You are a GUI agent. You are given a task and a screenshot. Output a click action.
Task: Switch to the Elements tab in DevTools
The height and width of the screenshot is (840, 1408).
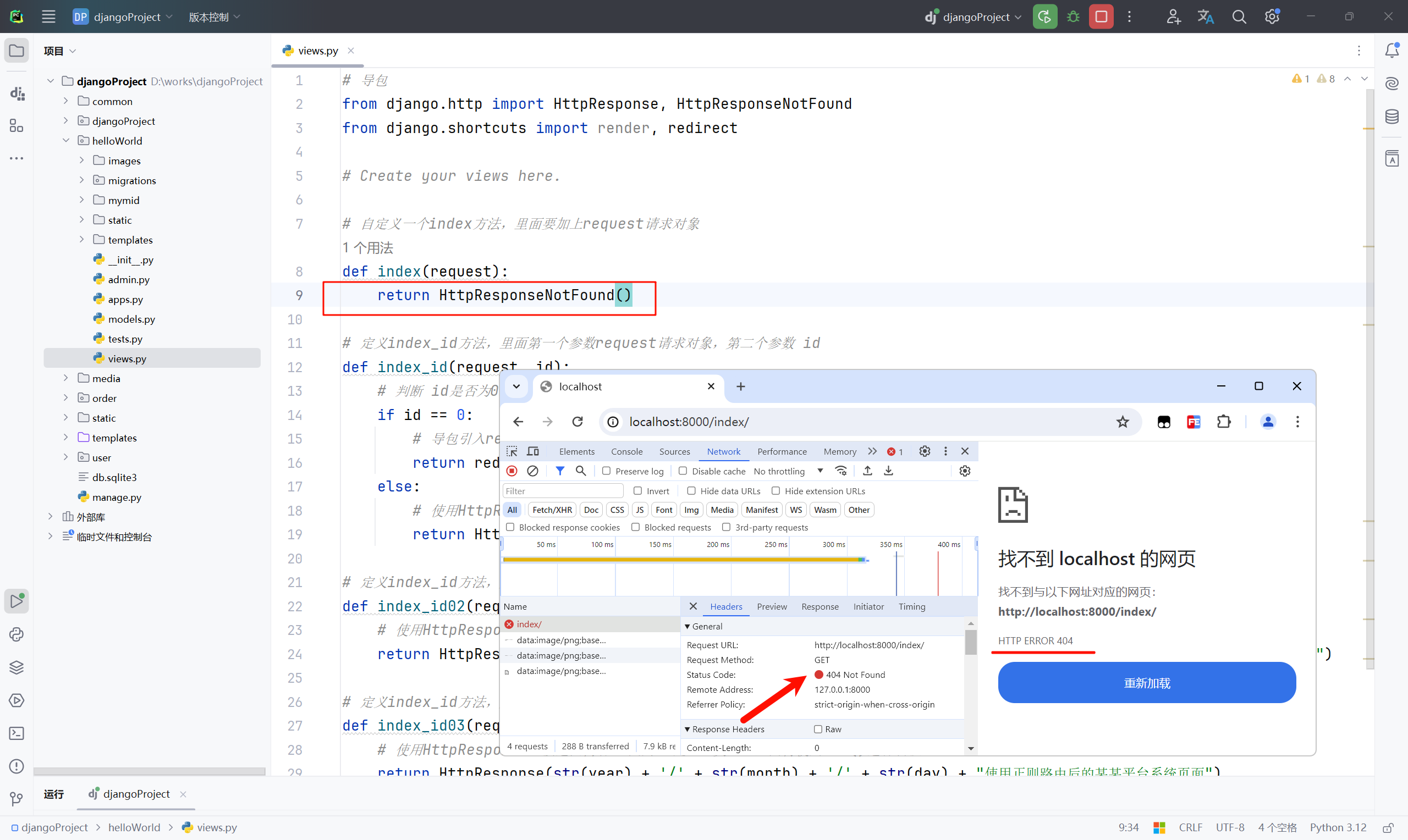[577, 451]
